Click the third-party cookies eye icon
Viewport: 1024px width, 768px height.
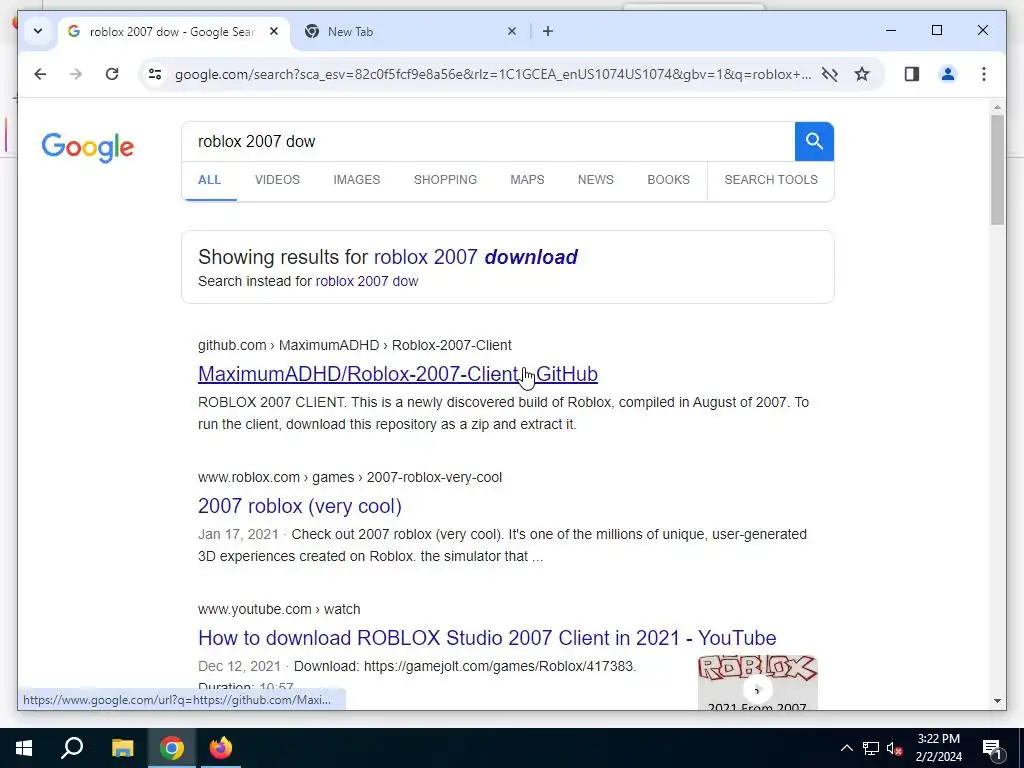(x=829, y=74)
